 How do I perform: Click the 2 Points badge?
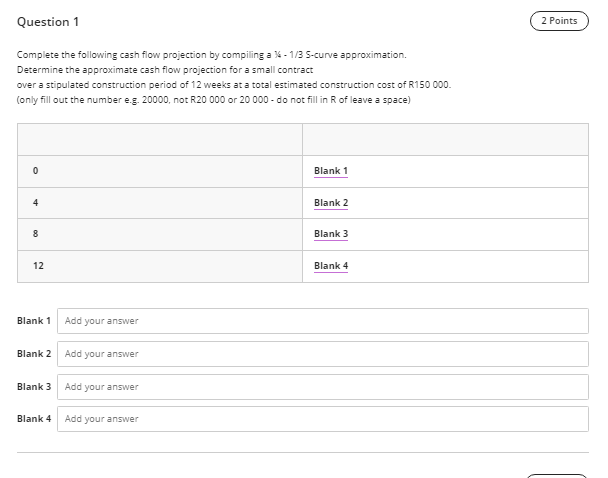tap(558, 21)
